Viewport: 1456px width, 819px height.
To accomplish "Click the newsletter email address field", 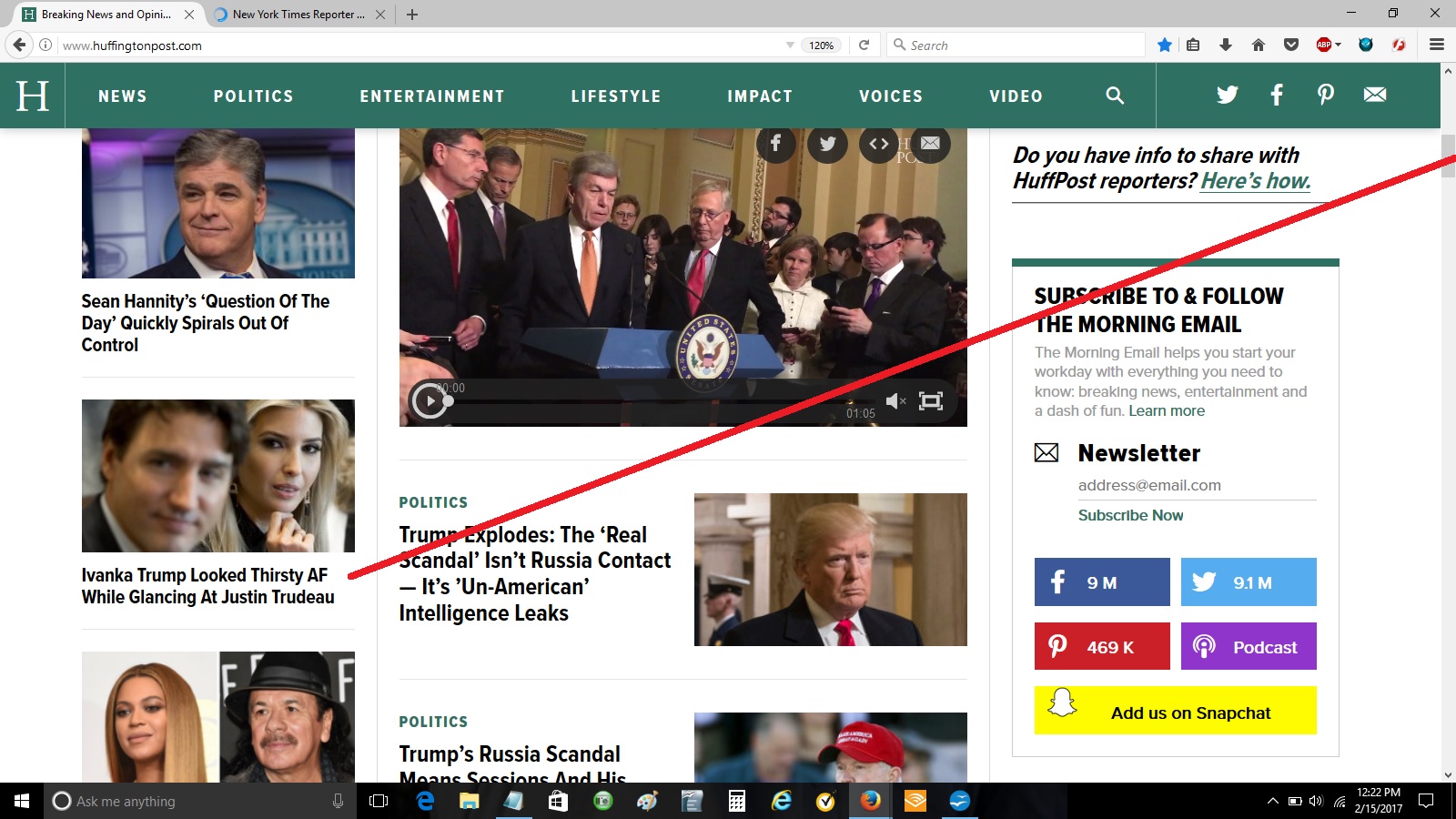I will (1196, 486).
